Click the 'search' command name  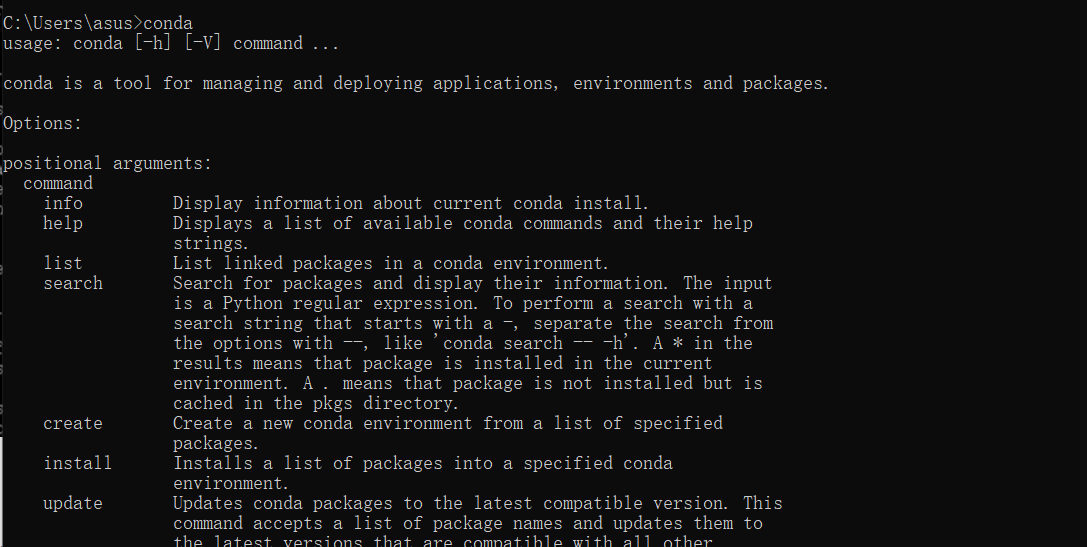pyautogui.click(x=73, y=284)
